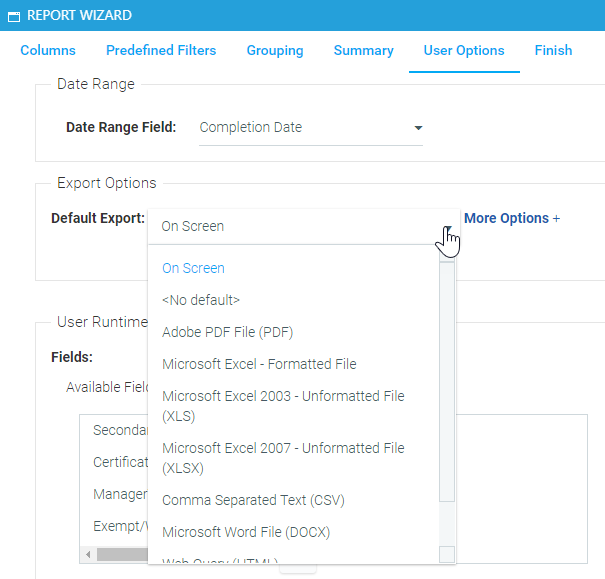Viewport: 605px width, 579px height.
Task: Go to the Grouping tab
Action: [x=275, y=51]
